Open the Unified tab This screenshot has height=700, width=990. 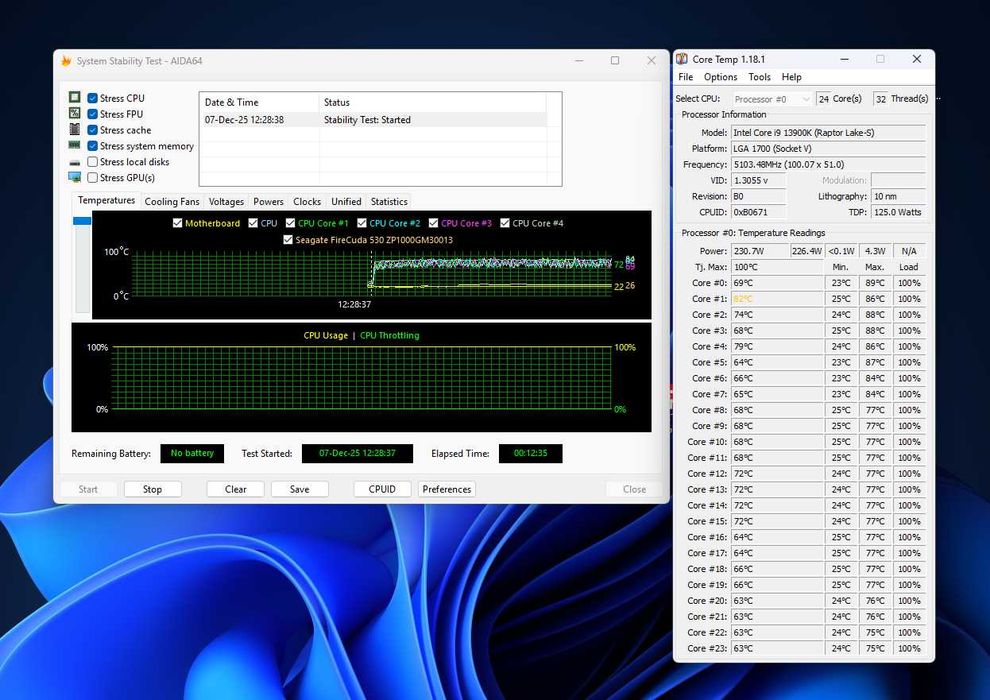(346, 201)
